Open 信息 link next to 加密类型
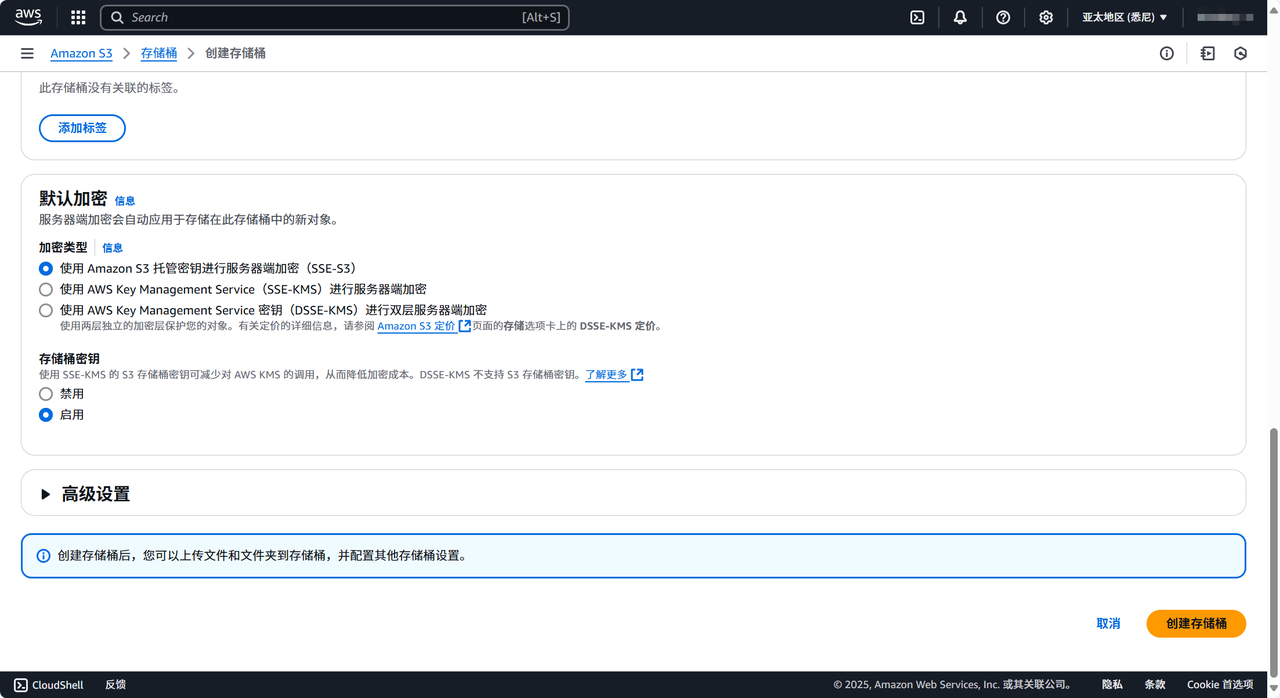1280x698 pixels. click(x=113, y=248)
